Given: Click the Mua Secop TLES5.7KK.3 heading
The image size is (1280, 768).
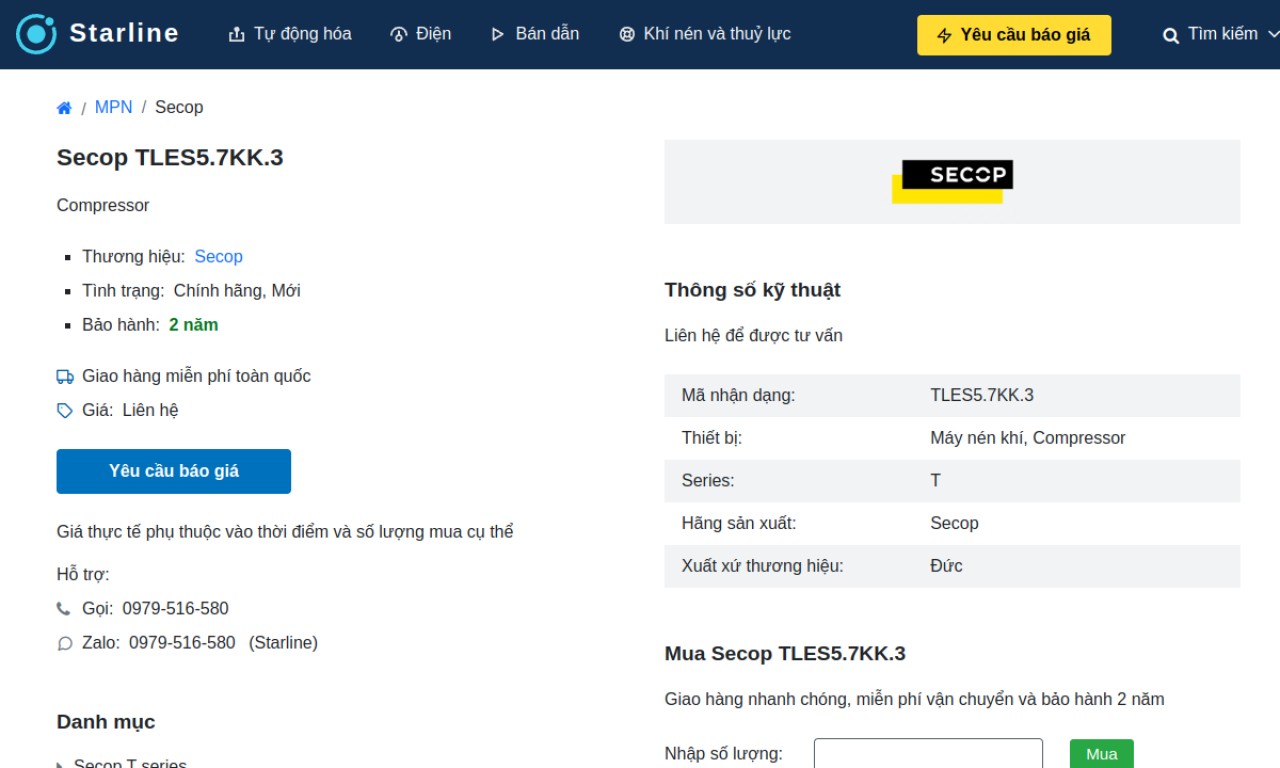Looking at the screenshot, I should [785, 654].
